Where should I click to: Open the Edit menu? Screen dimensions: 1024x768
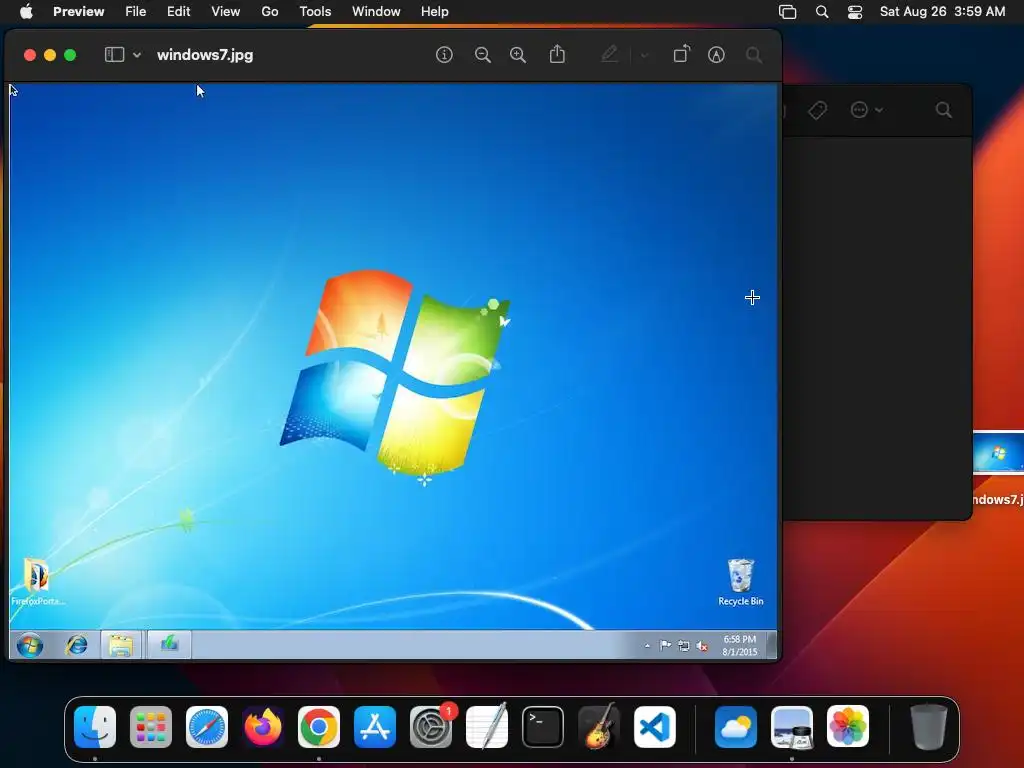(x=178, y=12)
